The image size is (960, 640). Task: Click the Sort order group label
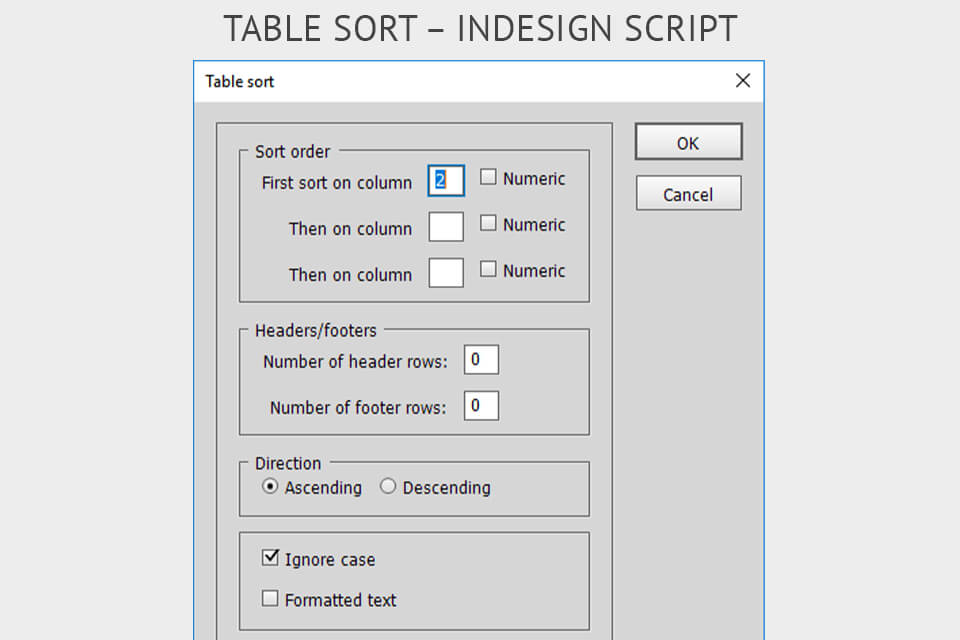click(x=292, y=151)
